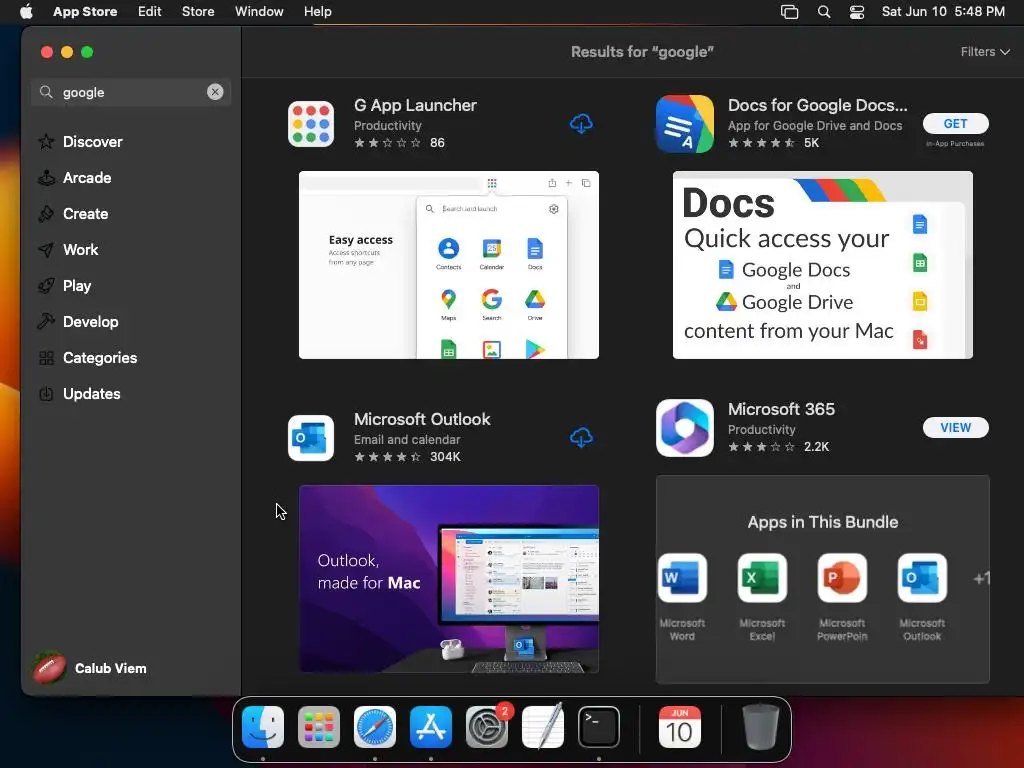The width and height of the screenshot is (1024, 768).
Task: Open the Trash in the Dock
Action: point(761,727)
